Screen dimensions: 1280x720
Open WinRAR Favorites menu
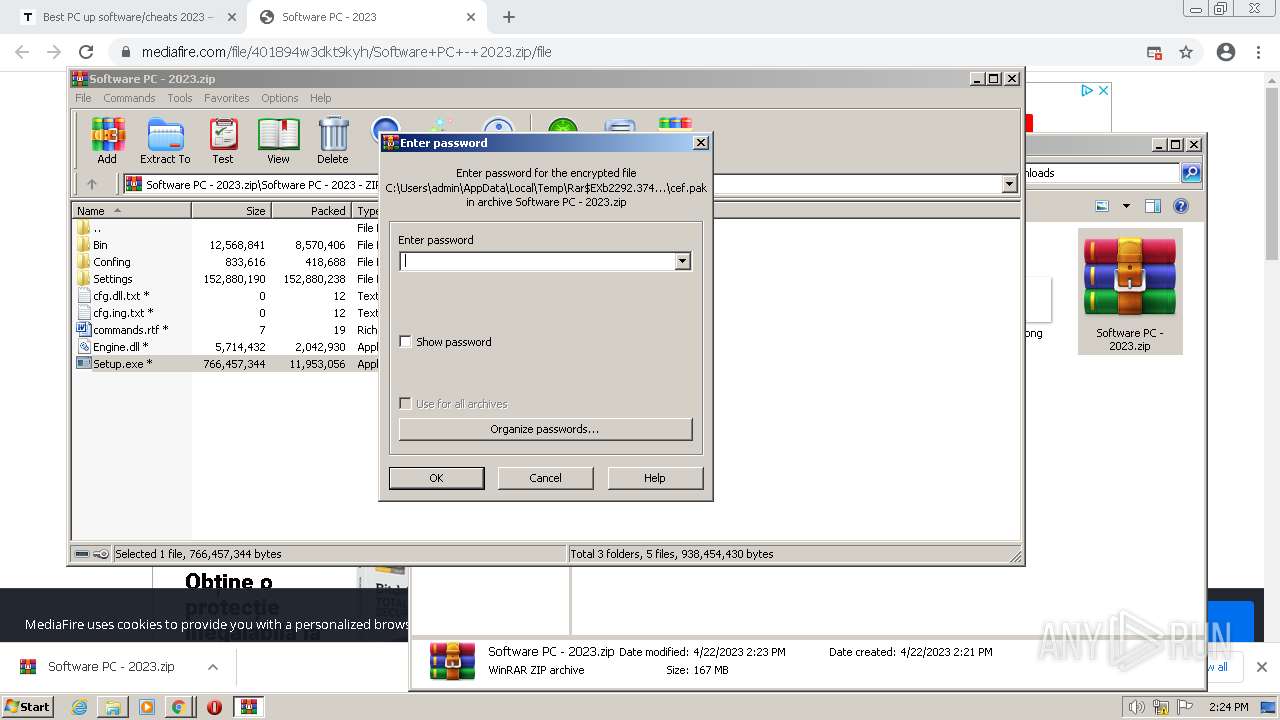(x=227, y=98)
